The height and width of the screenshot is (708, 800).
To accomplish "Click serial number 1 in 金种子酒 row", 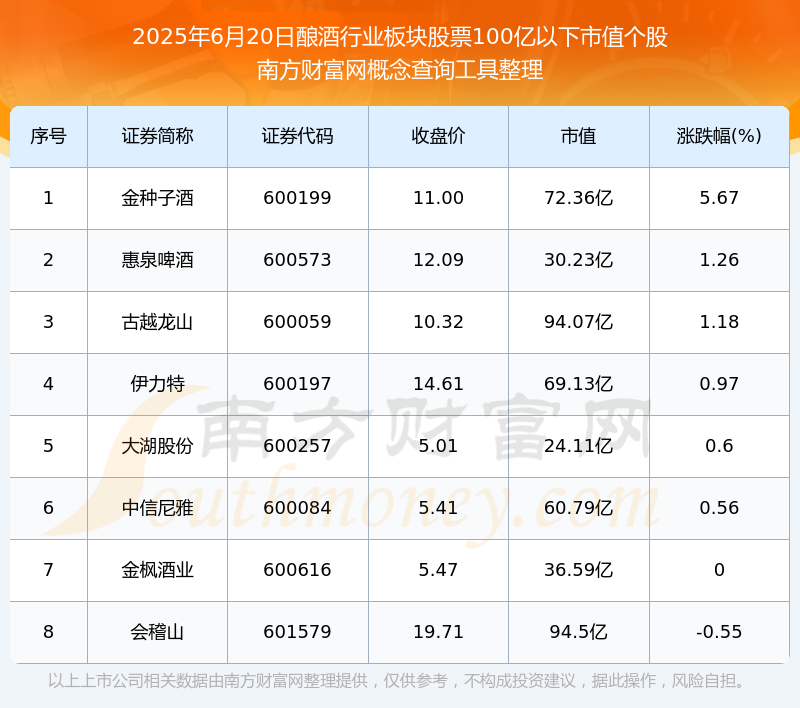I will tap(48, 198).
